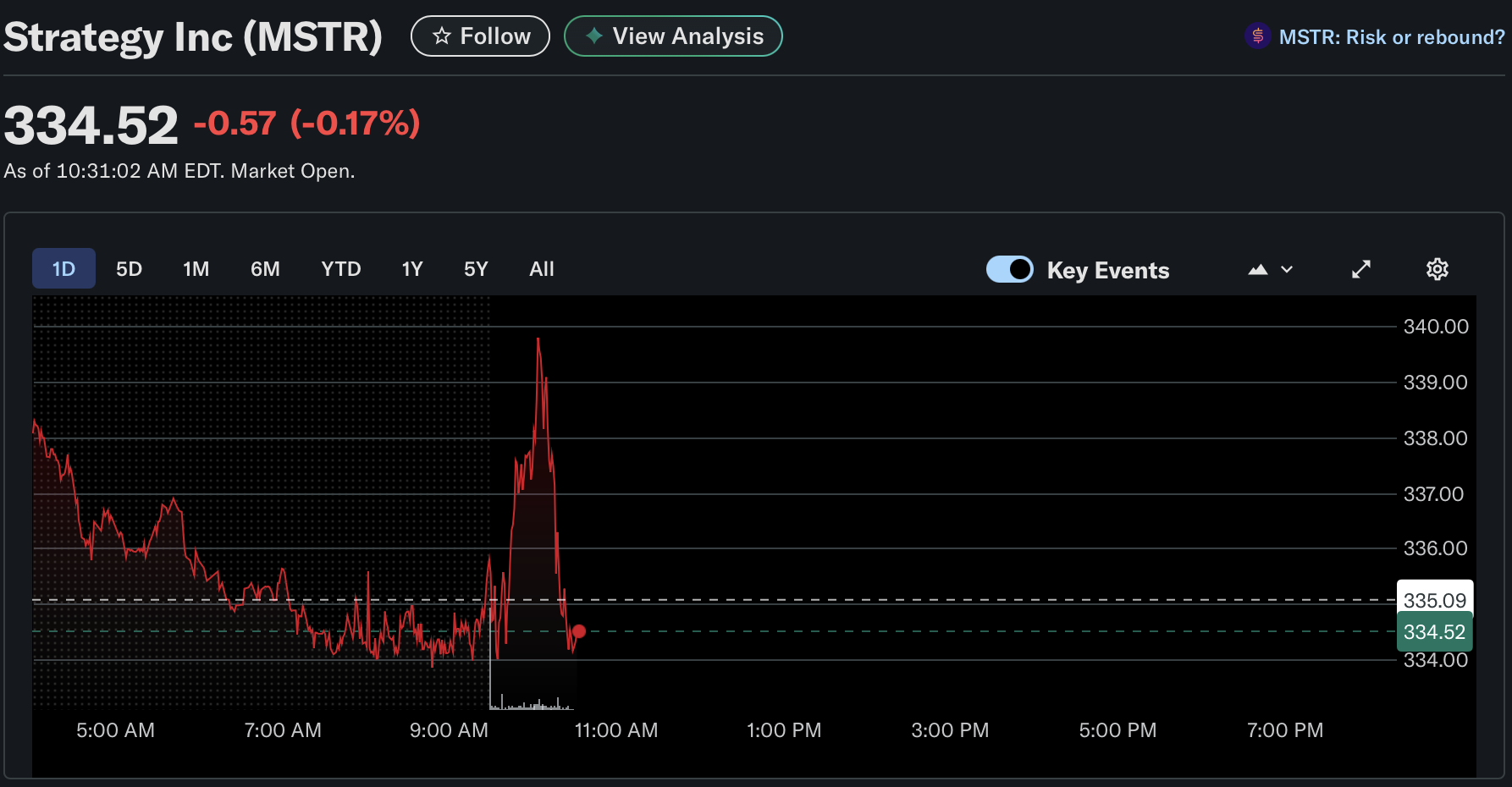Click the 340.00 axis label
Screen dimensions: 1512x787
(x=1436, y=327)
